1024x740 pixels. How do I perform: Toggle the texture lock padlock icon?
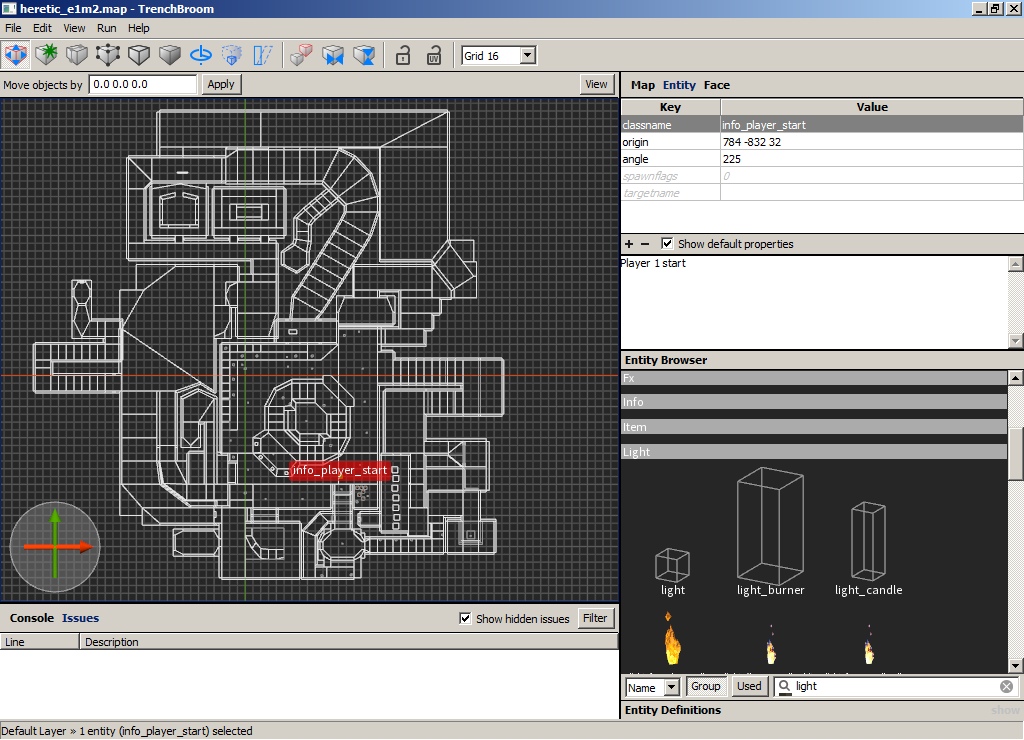403,55
